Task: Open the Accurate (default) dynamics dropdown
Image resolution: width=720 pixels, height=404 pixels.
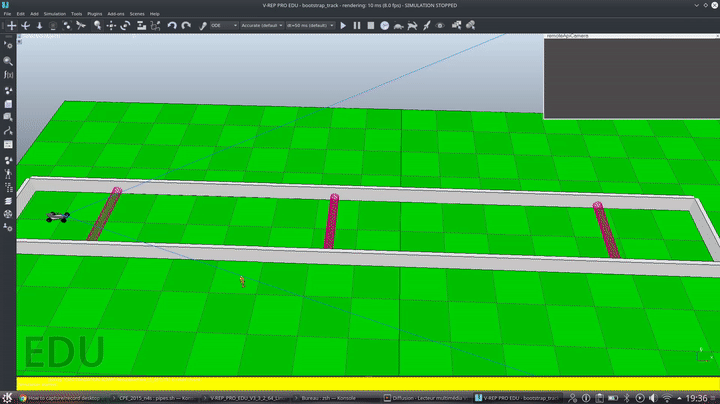Action: 262,25
